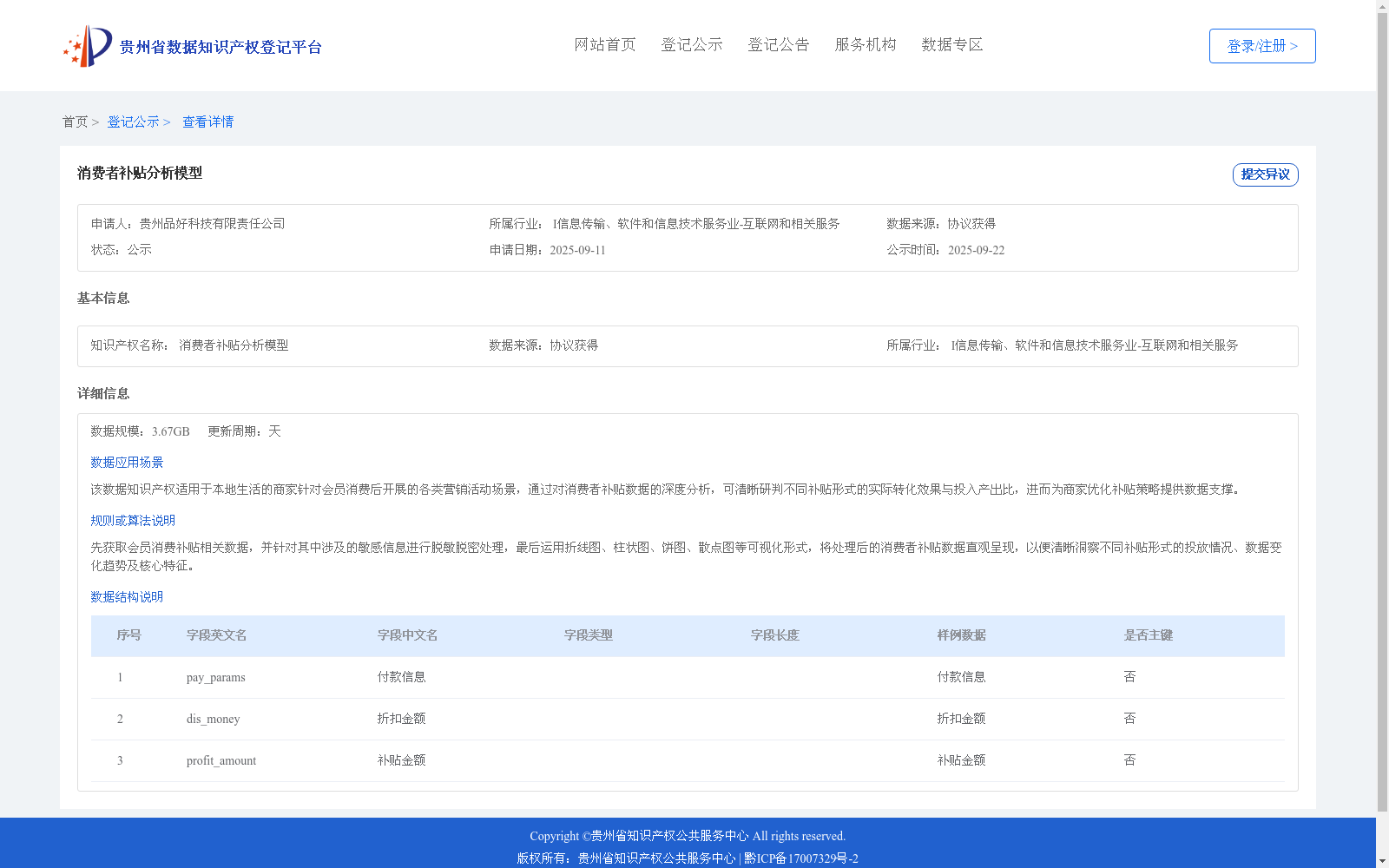The image size is (1389, 868).
Task: Click the platform logo icon
Action: [88, 46]
